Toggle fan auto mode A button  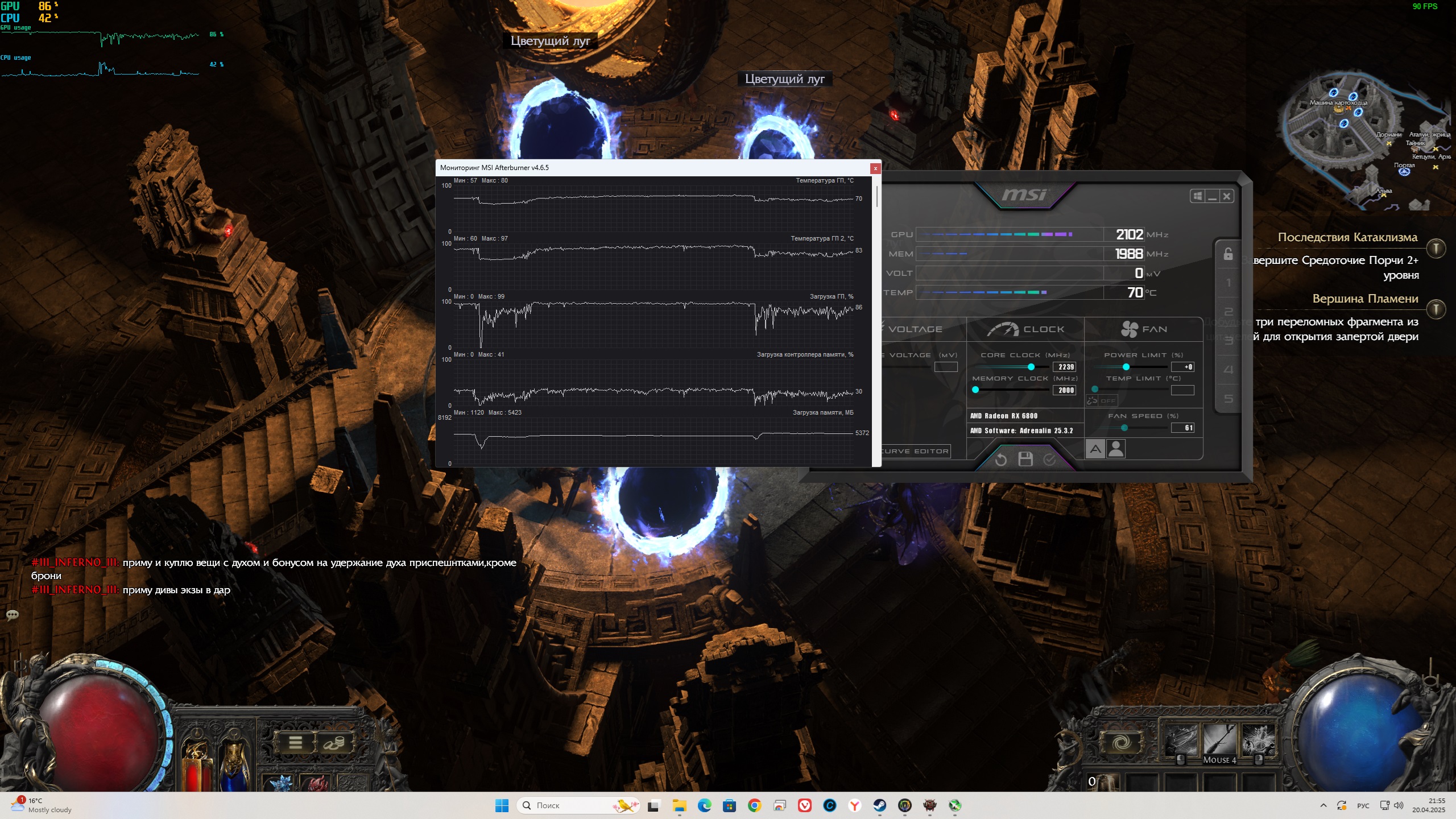coord(1095,449)
